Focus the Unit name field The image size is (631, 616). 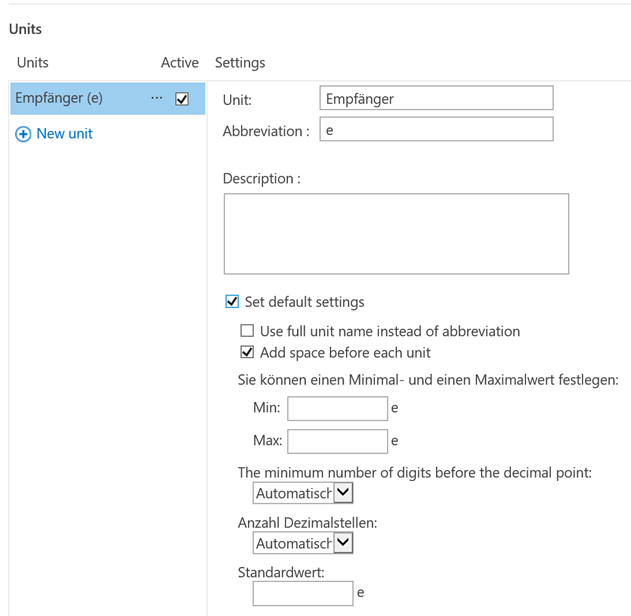(x=437, y=98)
